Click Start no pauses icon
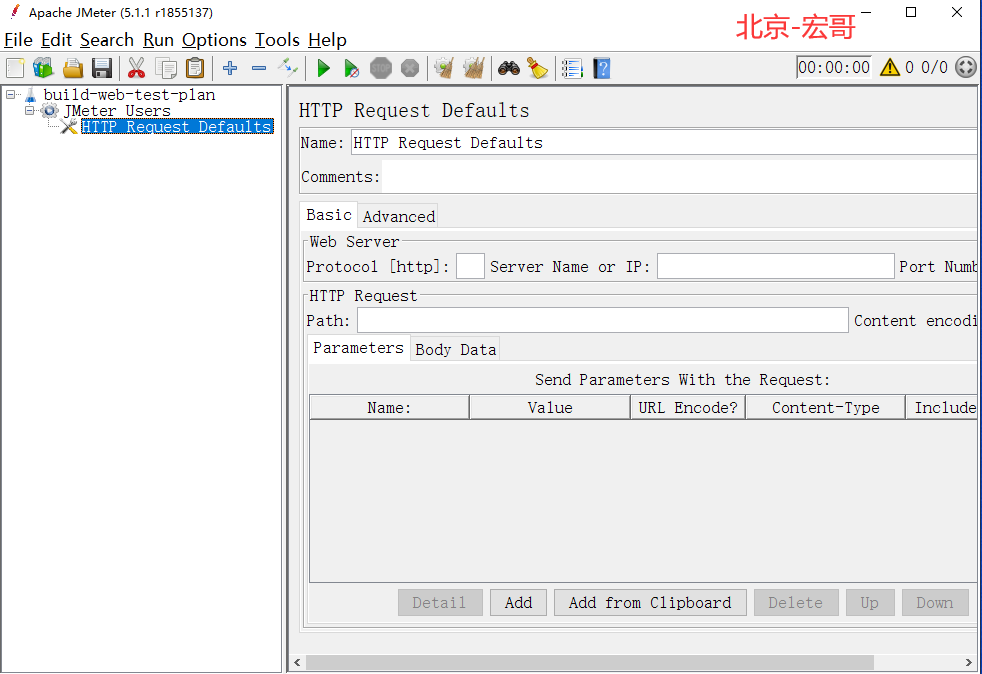This screenshot has width=982, height=674. coord(351,68)
